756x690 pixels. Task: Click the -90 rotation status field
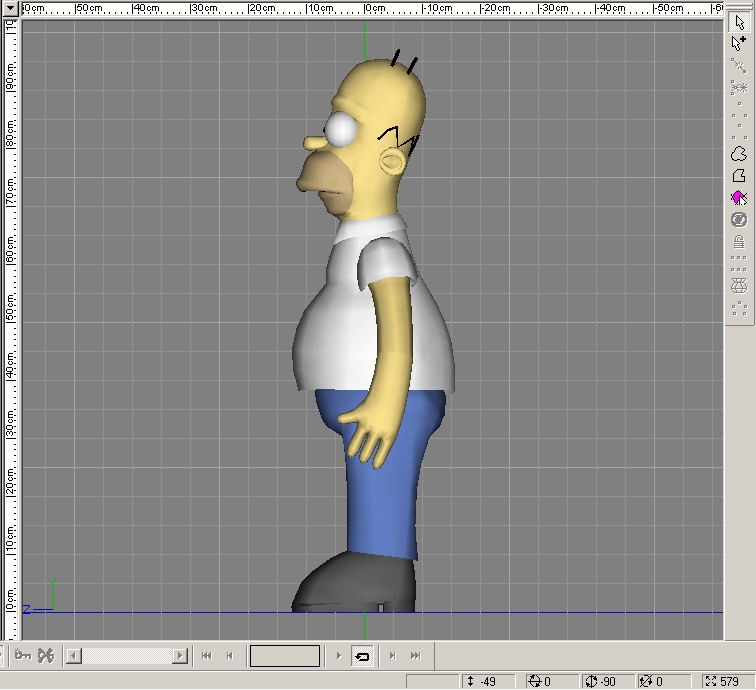(608, 681)
